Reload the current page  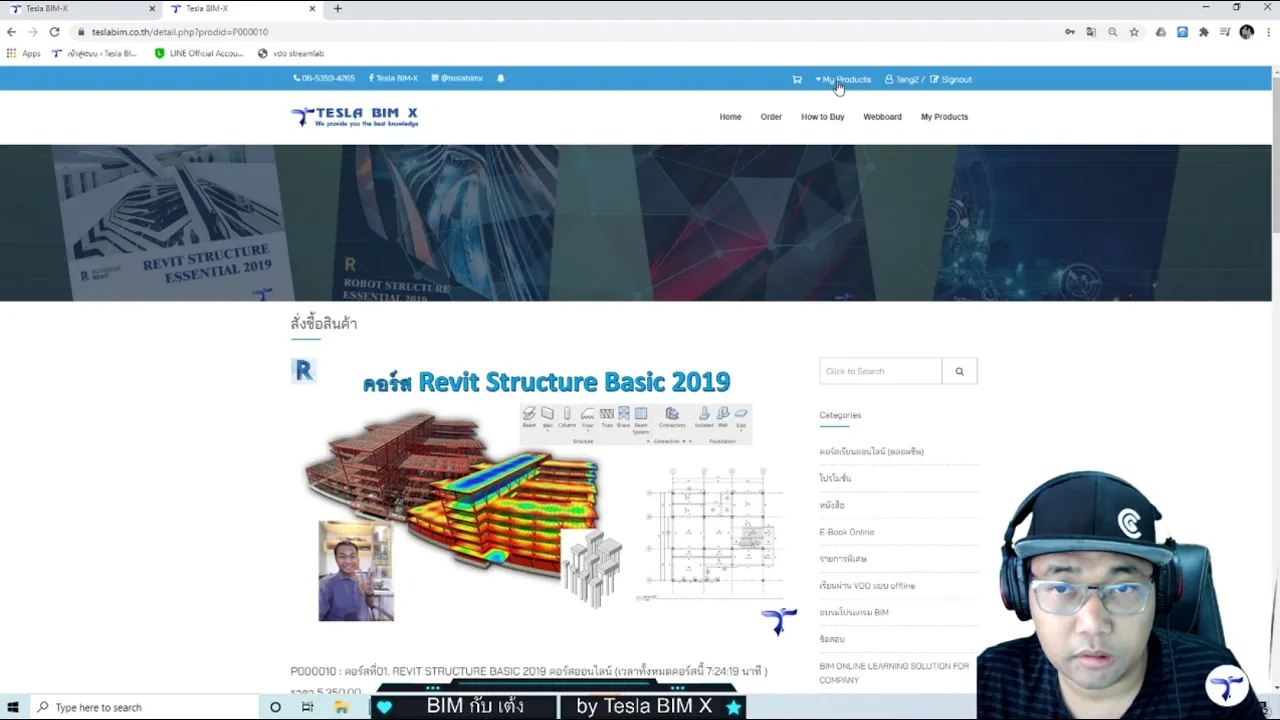(x=55, y=32)
